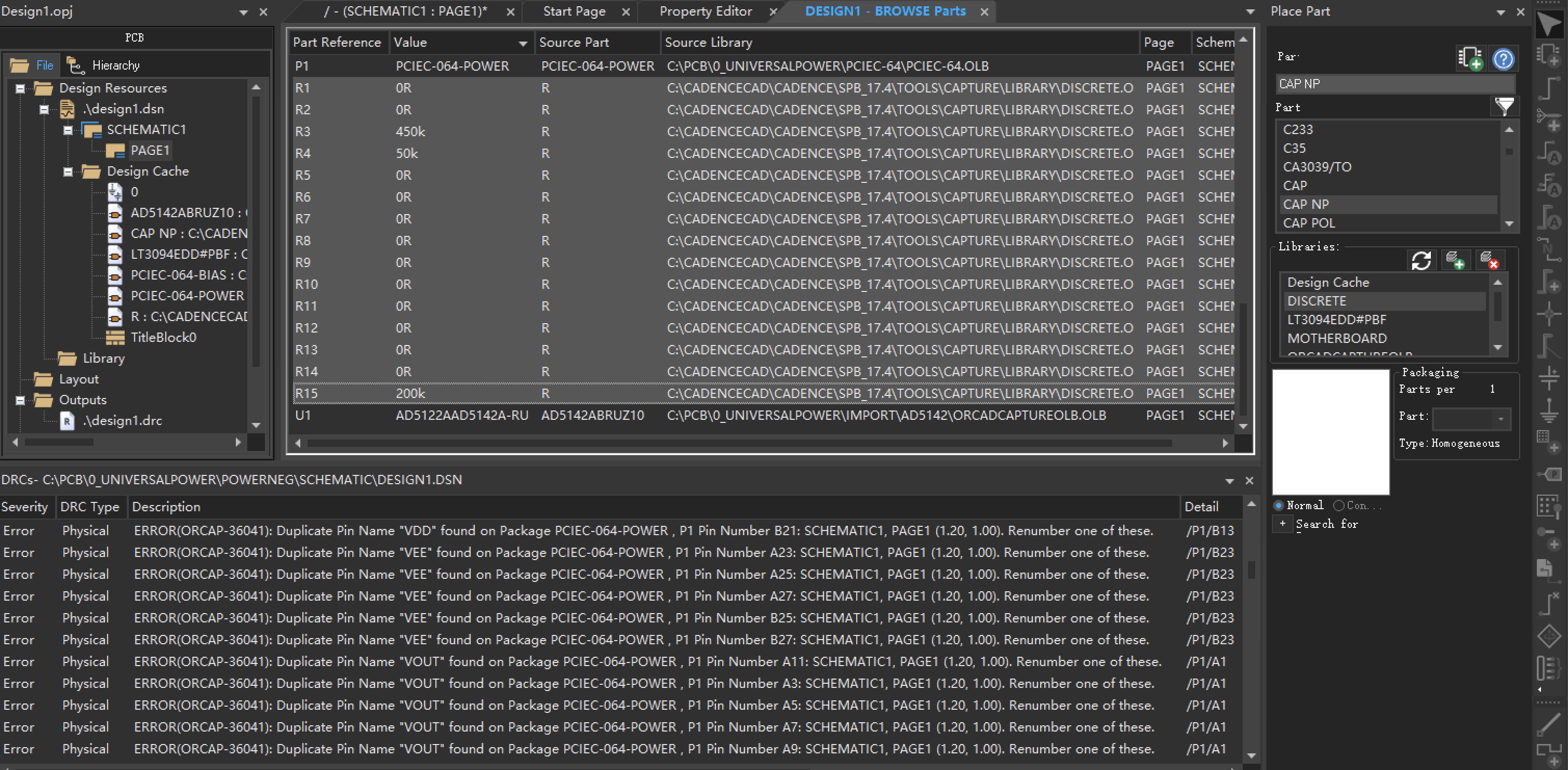Expand the Search for section

tap(1283, 524)
